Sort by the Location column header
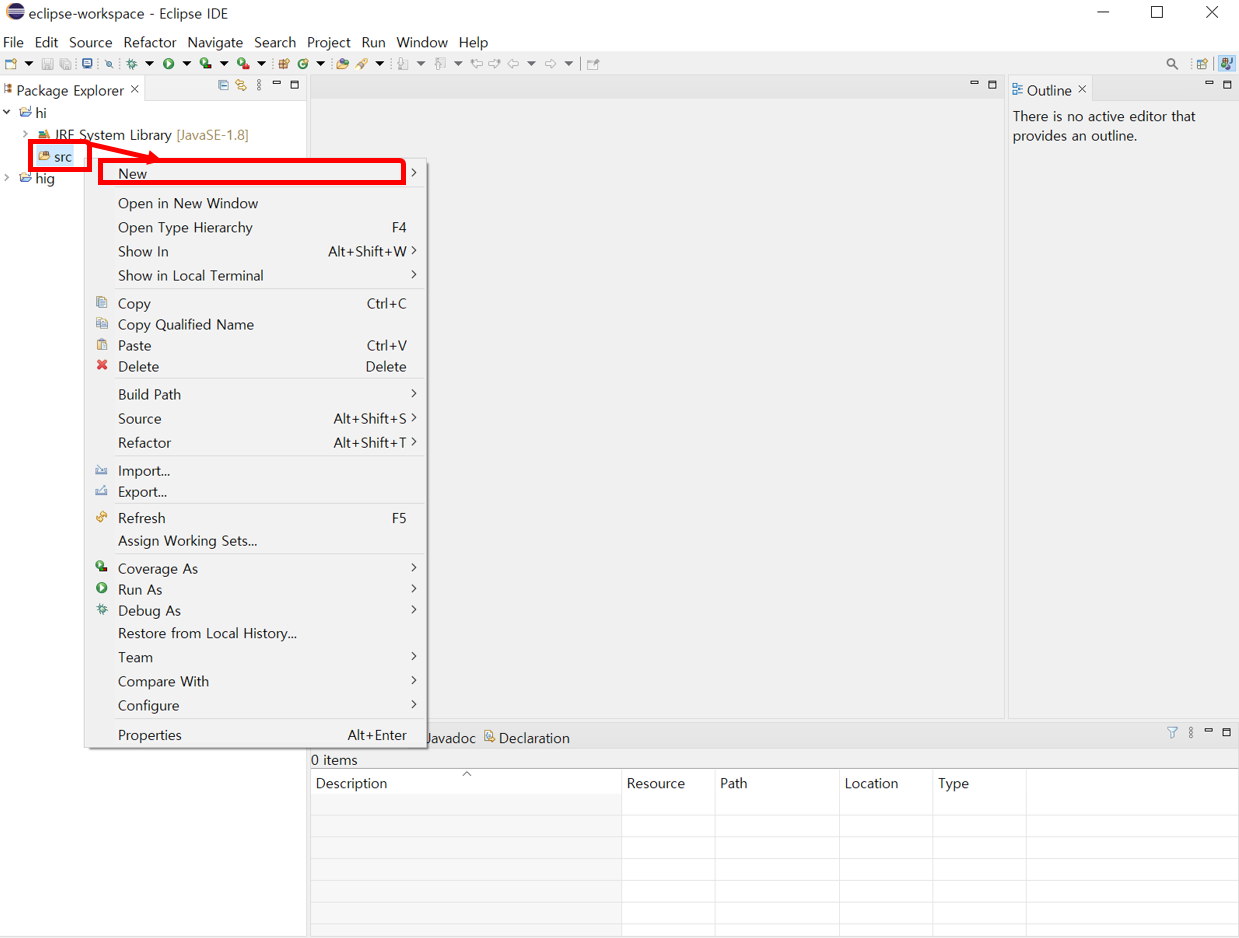This screenshot has height=938, width=1239. tap(886, 783)
